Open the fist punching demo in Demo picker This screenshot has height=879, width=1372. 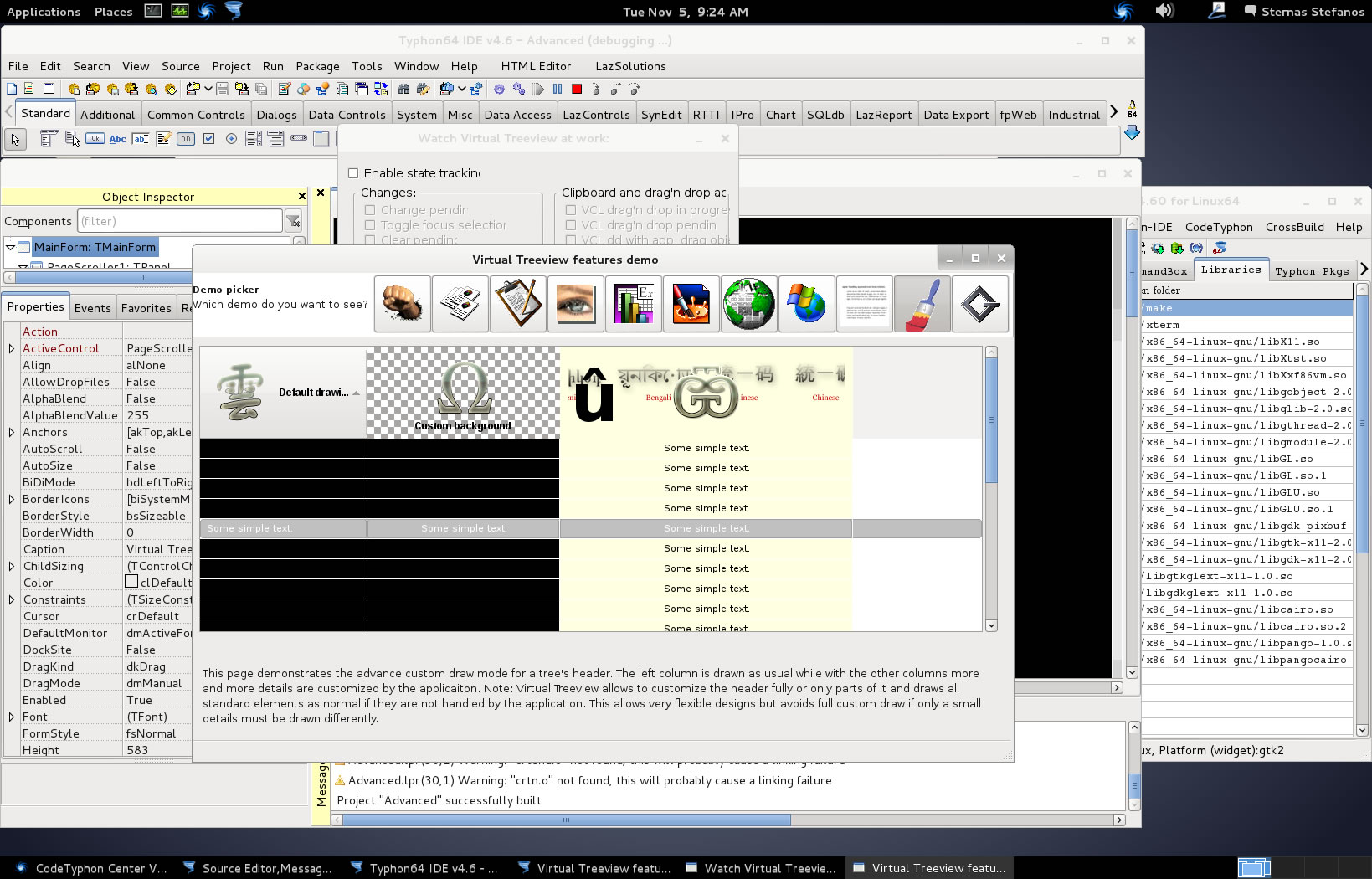click(x=403, y=304)
